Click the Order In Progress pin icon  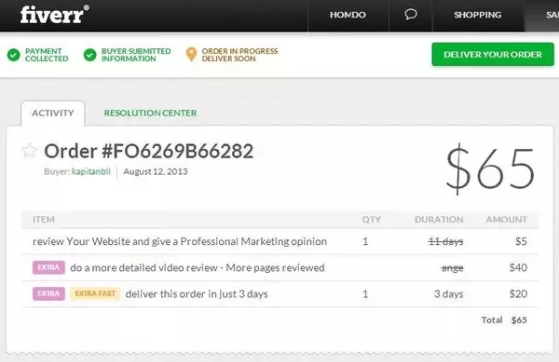click(191, 55)
